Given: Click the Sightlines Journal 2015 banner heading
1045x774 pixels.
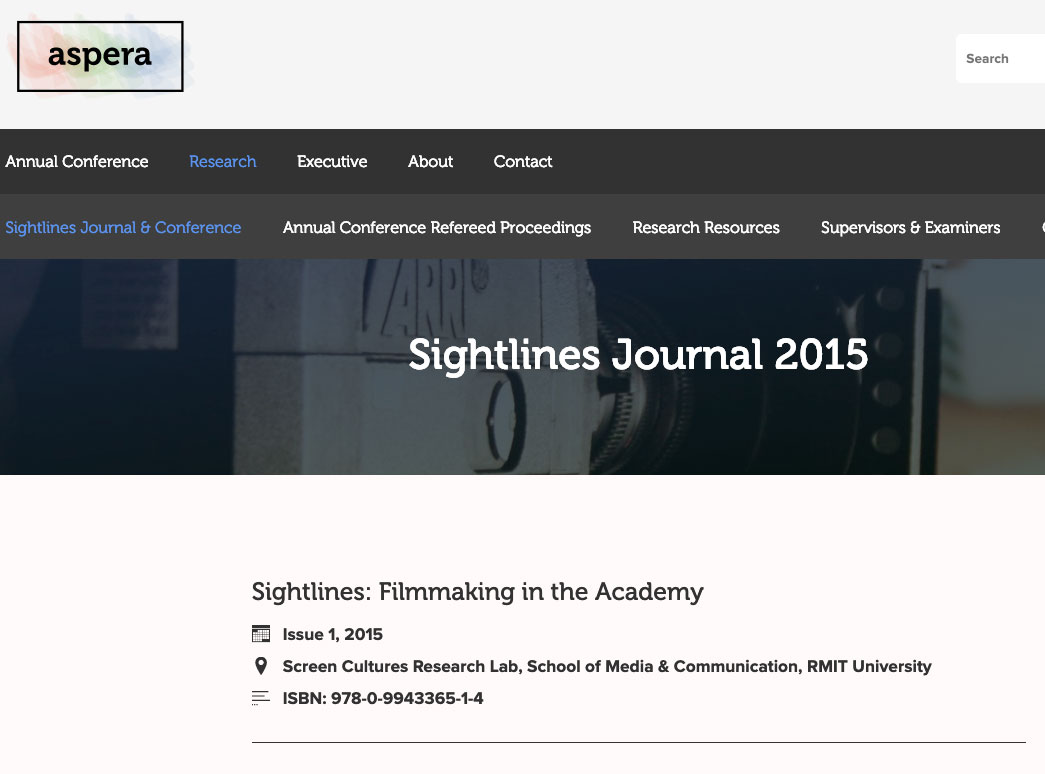Looking at the screenshot, I should [x=638, y=355].
